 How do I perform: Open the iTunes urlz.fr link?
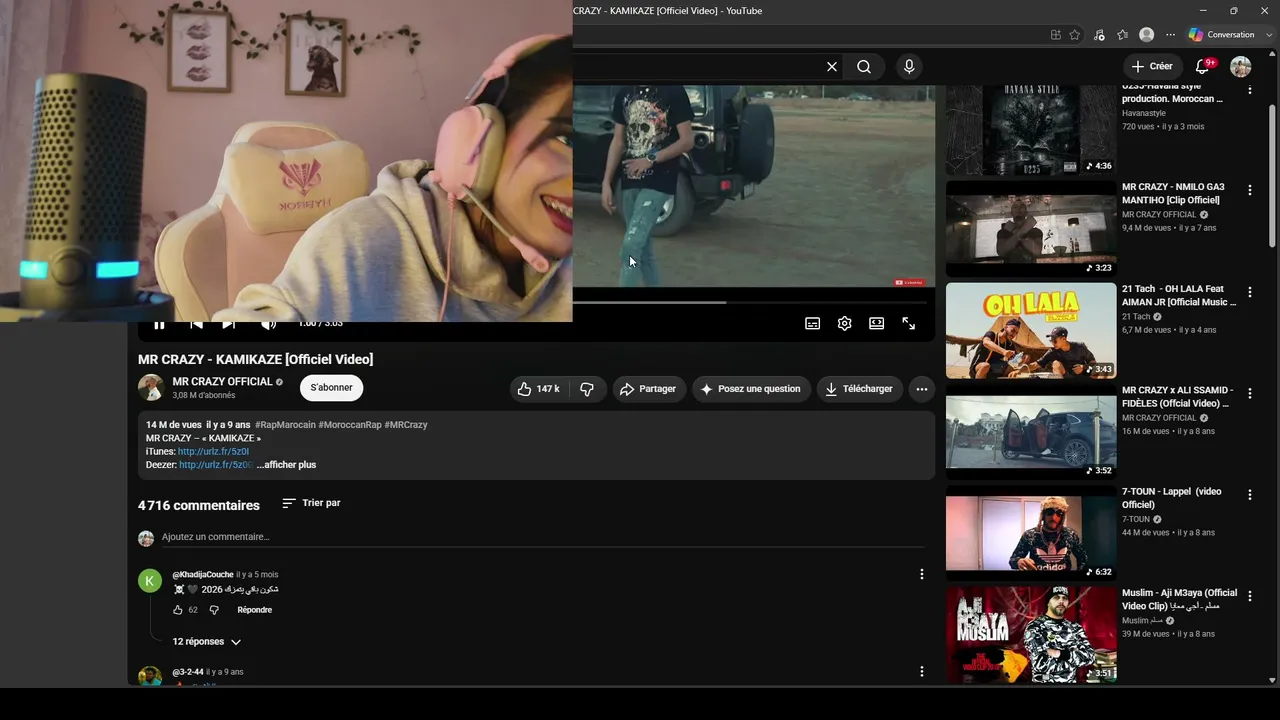click(213, 452)
